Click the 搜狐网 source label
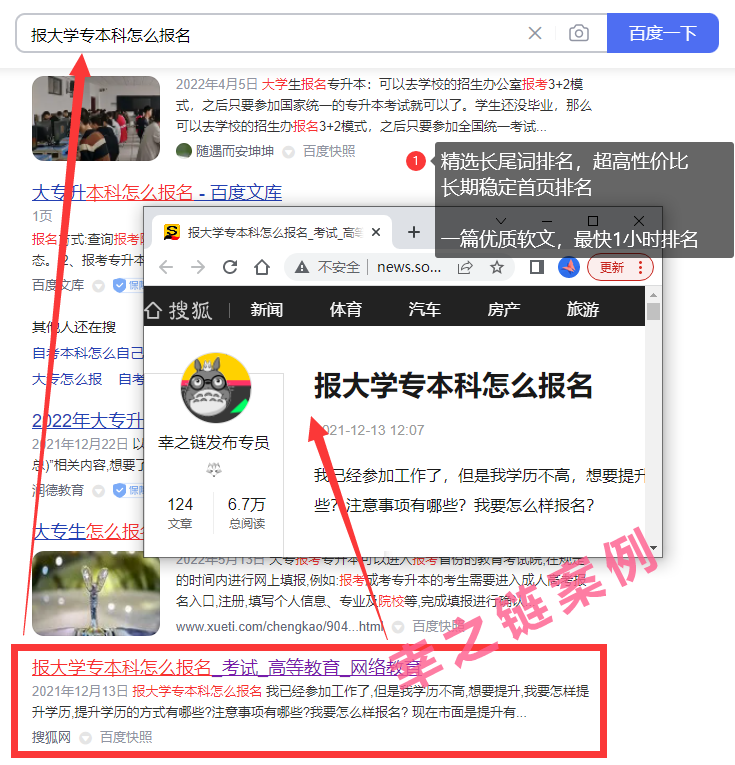This screenshot has height=765, width=735. point(51,737)
